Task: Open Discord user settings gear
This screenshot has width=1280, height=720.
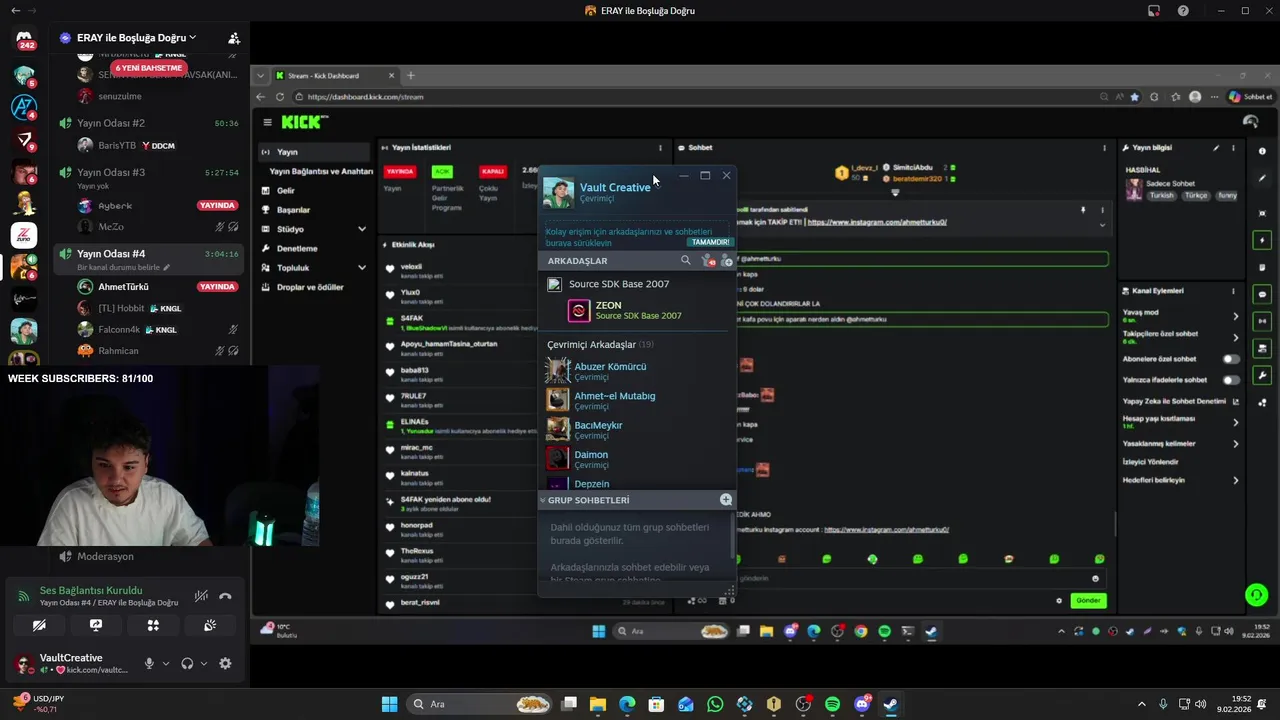Action: tap(225, 663)
